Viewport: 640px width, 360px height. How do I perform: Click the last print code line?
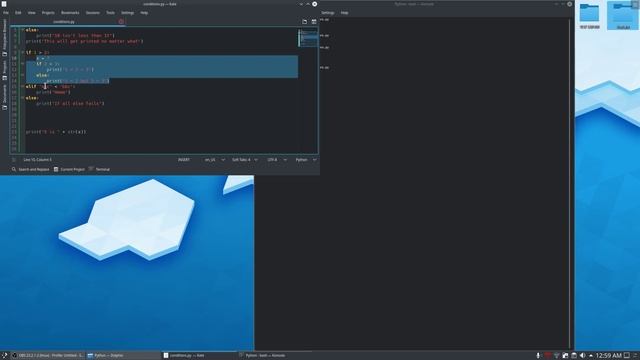point(56,132)
